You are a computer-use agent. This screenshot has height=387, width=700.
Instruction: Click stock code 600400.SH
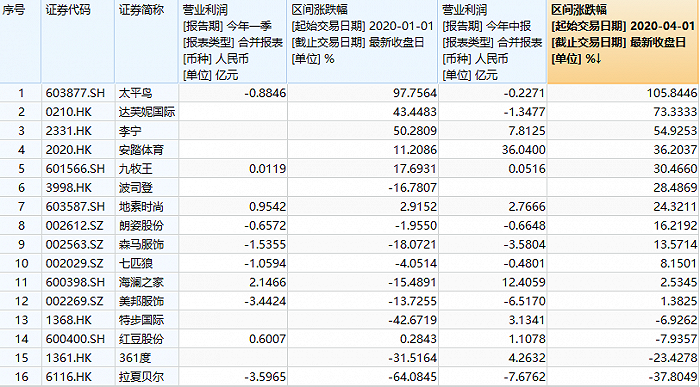click(x=75, y=339)
